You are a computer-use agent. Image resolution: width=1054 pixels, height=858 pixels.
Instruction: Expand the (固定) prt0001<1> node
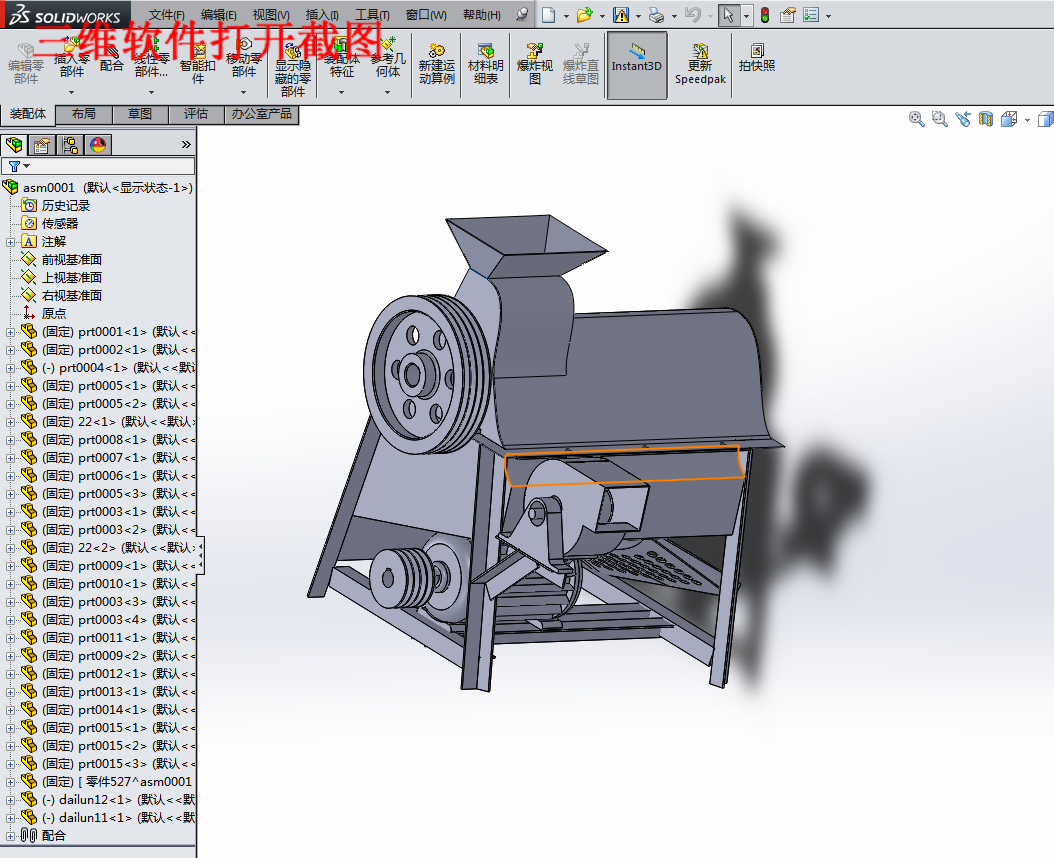click(10, 332)
